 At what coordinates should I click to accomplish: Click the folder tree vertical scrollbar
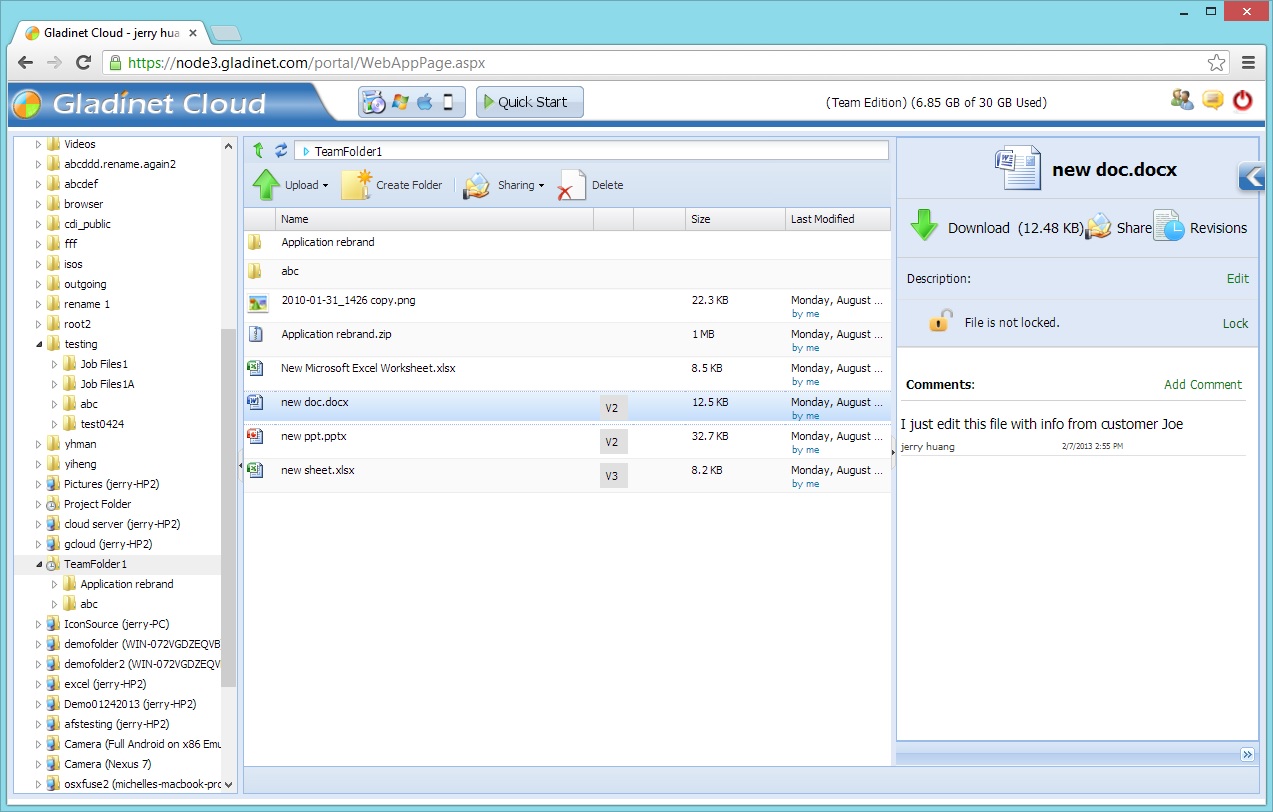pyautogui.click(x=229, y=500)
